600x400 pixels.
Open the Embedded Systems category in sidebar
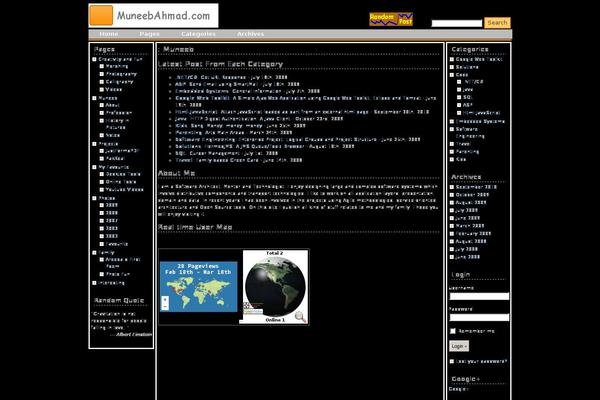(x=480, y=121)
